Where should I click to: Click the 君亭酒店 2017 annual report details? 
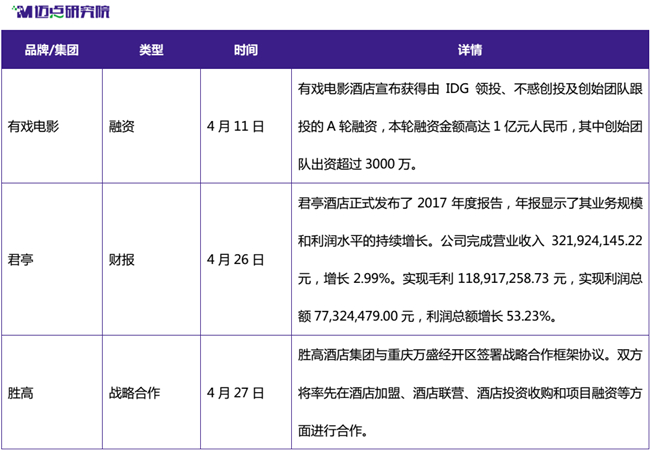[470, 260]
